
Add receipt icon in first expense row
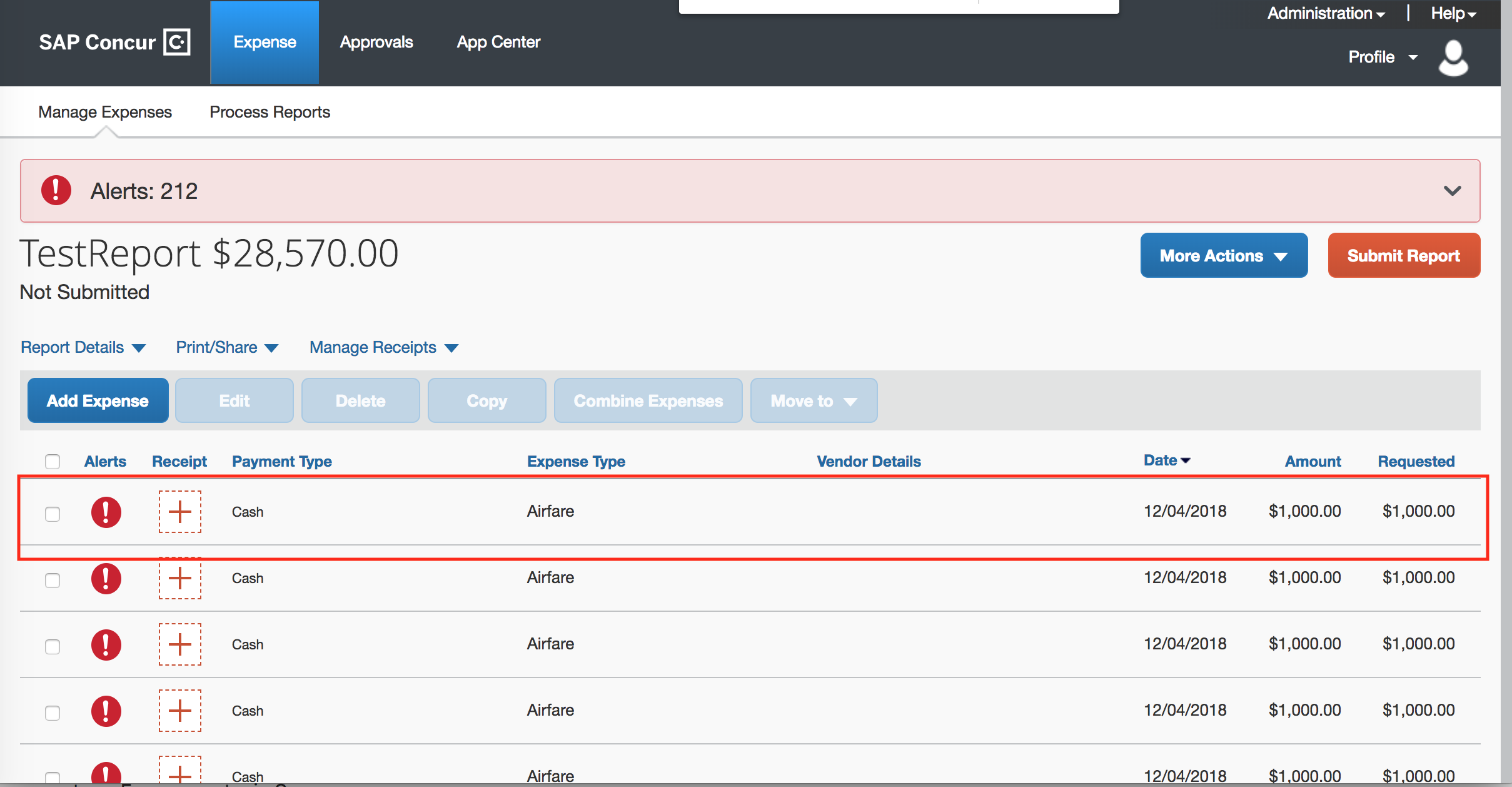click(x=180, y=512)
